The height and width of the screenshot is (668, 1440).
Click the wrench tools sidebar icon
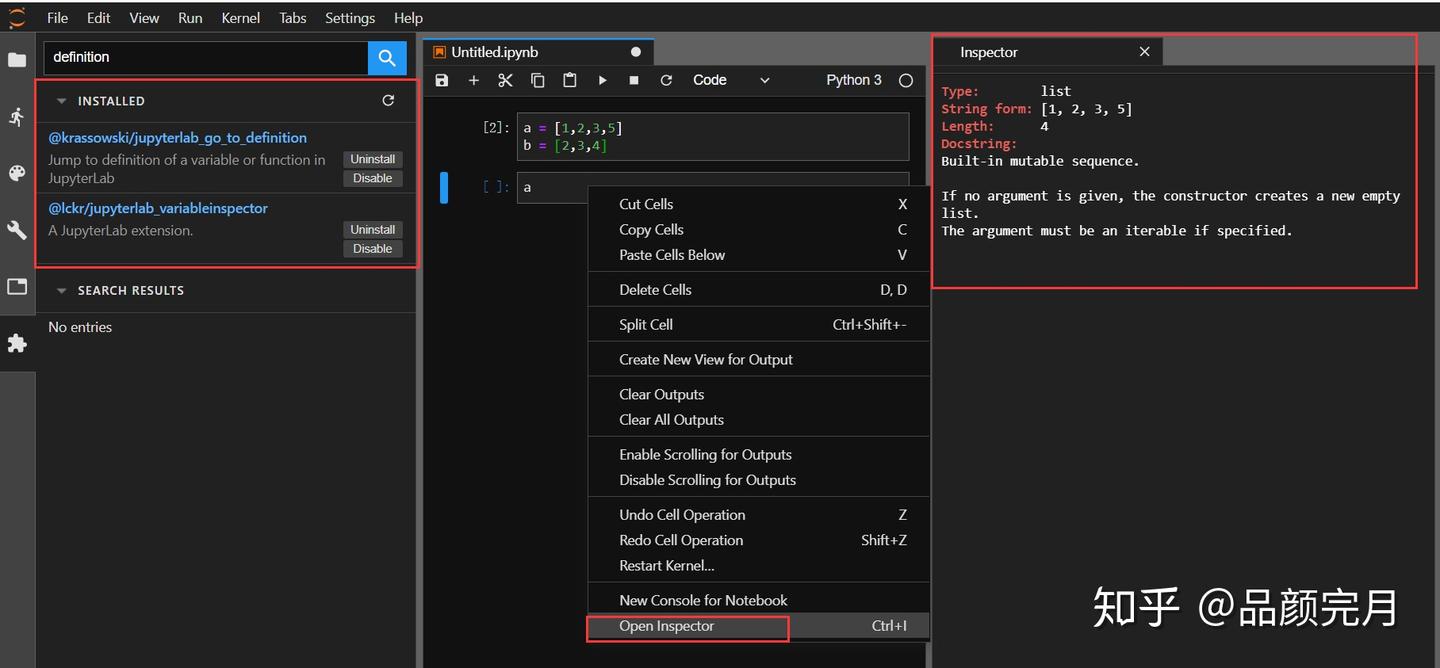coord(17,230)
